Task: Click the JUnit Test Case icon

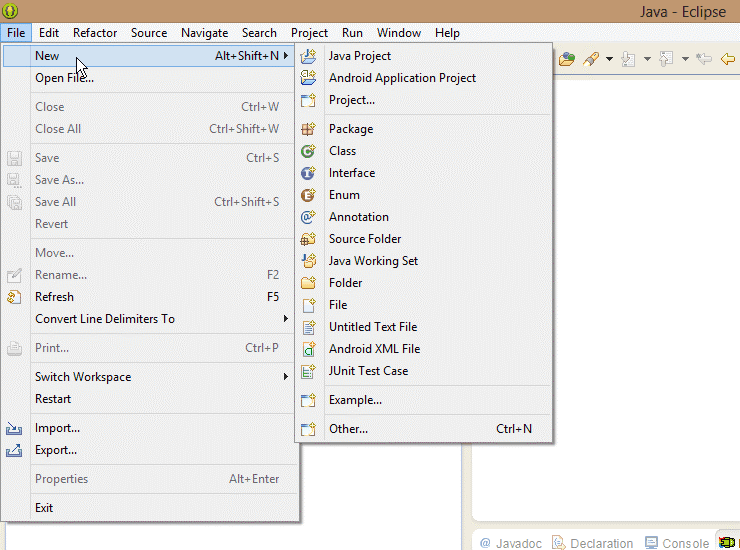Action: (x=308, y=371)
